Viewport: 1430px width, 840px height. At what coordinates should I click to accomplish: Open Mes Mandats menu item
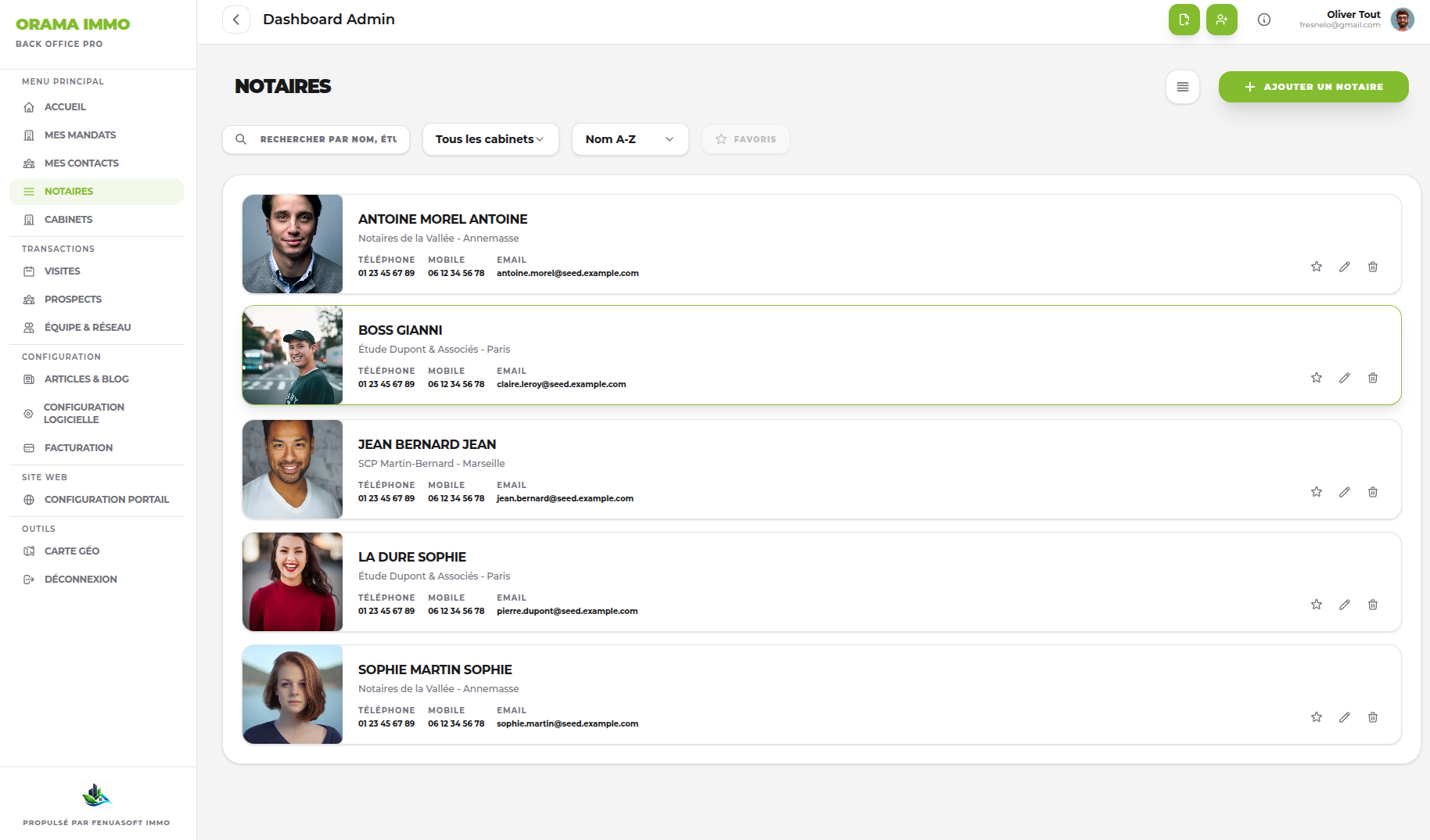coord(96,135)
